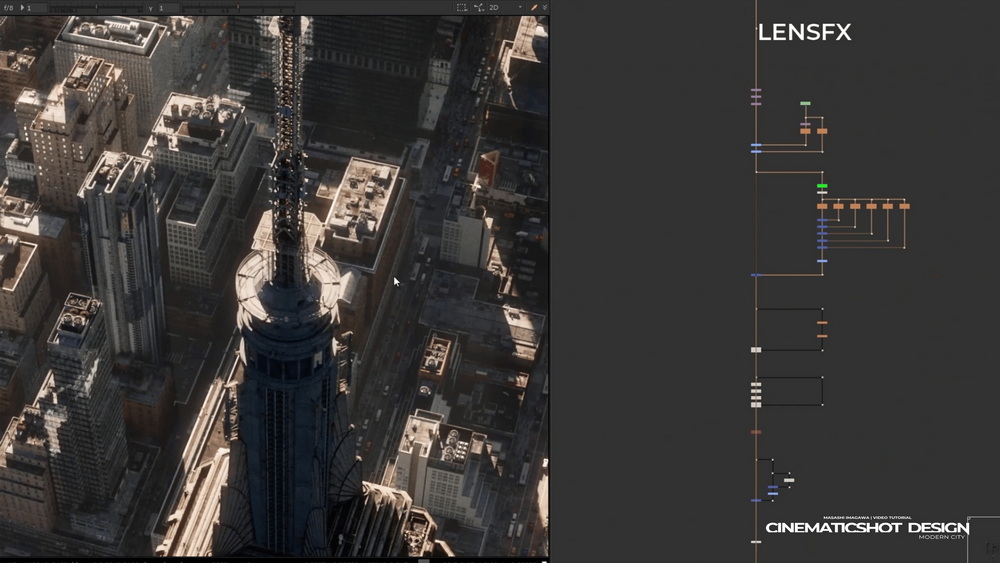The width and height of the screenshot is (1000, 563).
Task: Click the region of interest marquee icon
Action: pyautogui.click(x=462, y=8)
